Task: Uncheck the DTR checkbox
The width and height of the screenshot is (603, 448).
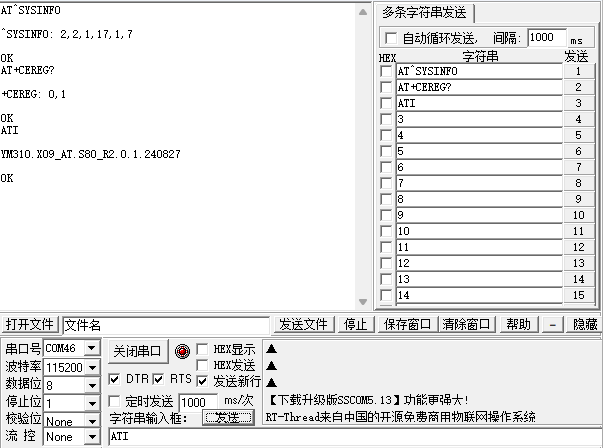Action: coord(114,379)
